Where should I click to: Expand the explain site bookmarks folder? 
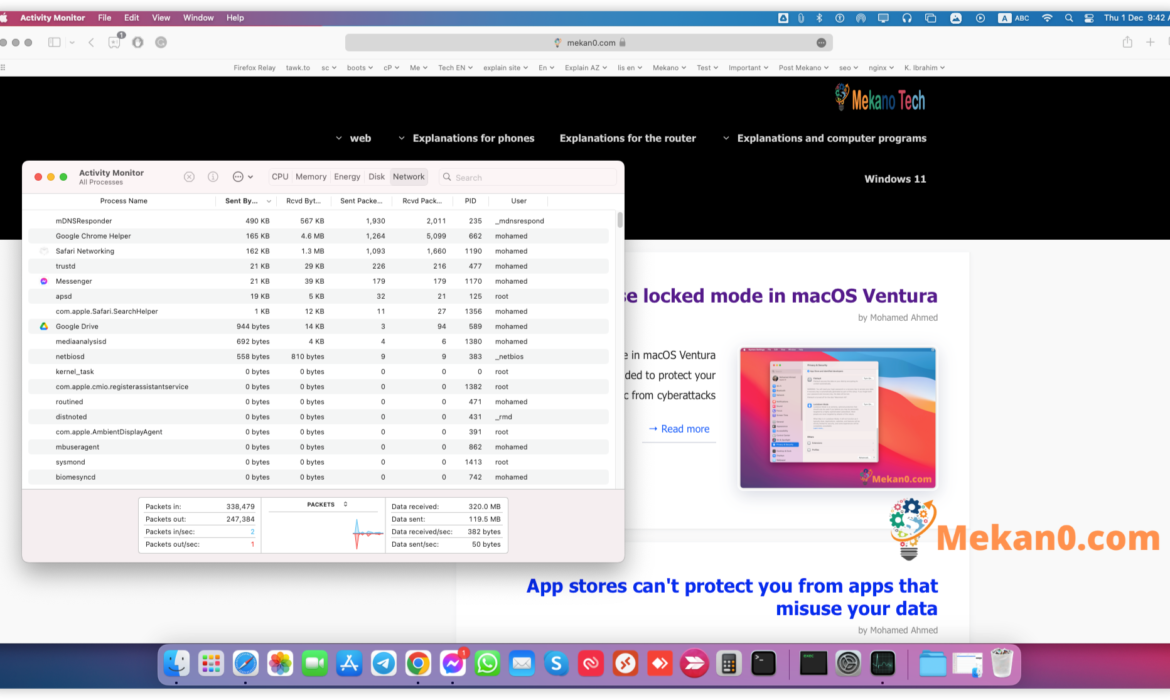click(505, 67)
